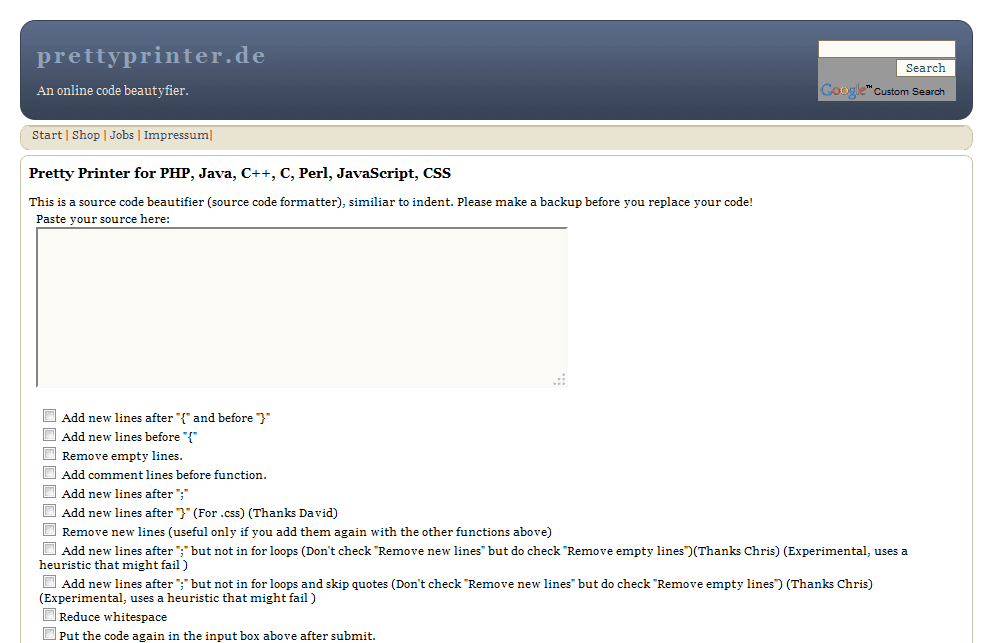Click inside the source code text area
The image size is (993, 643).
point(301,307)
